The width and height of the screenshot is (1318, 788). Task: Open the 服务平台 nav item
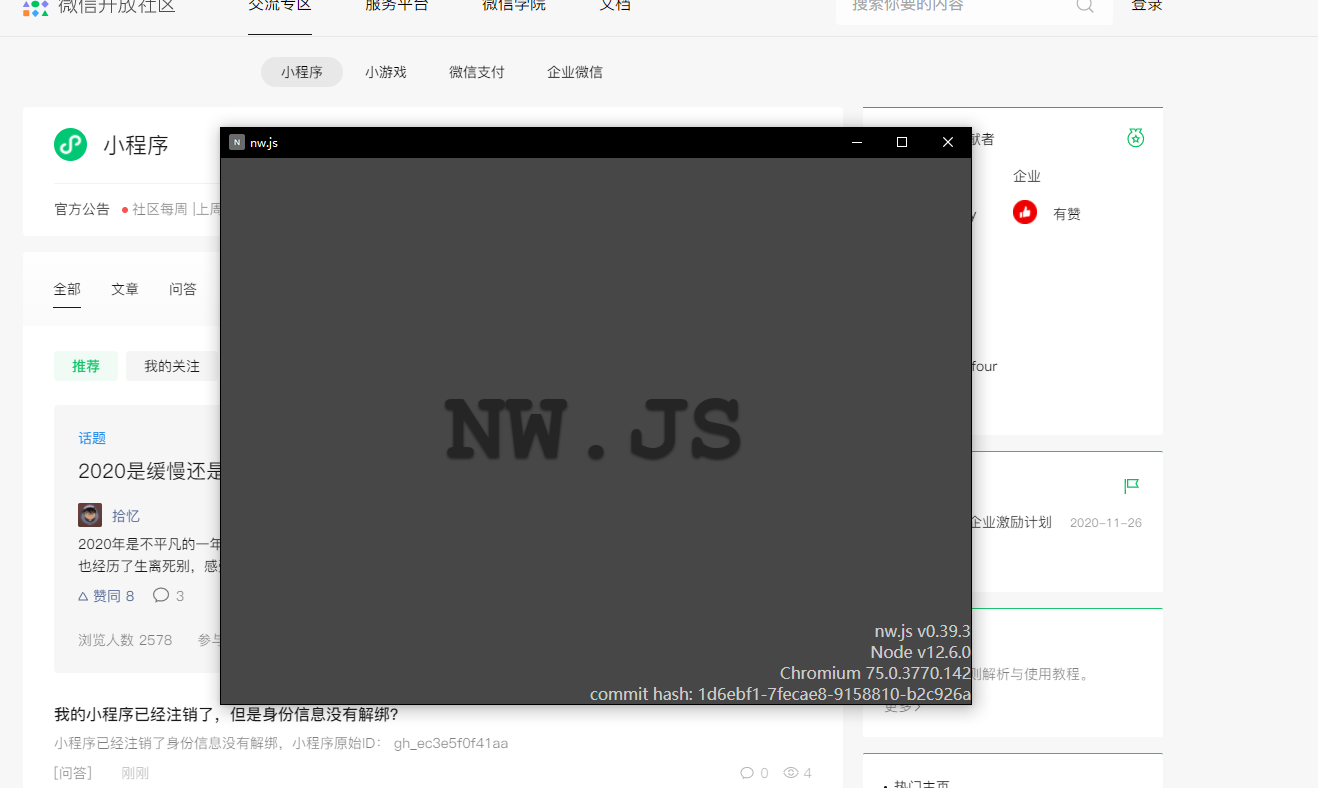[x=397, y=6]
